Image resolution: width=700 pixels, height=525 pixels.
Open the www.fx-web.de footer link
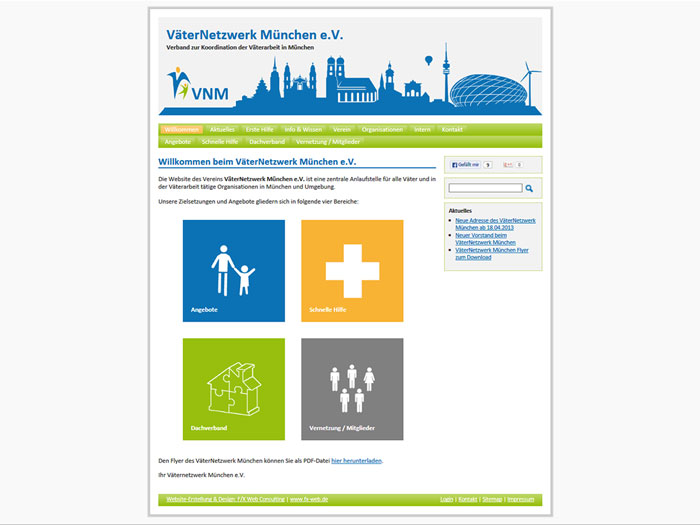coord(309,499)
